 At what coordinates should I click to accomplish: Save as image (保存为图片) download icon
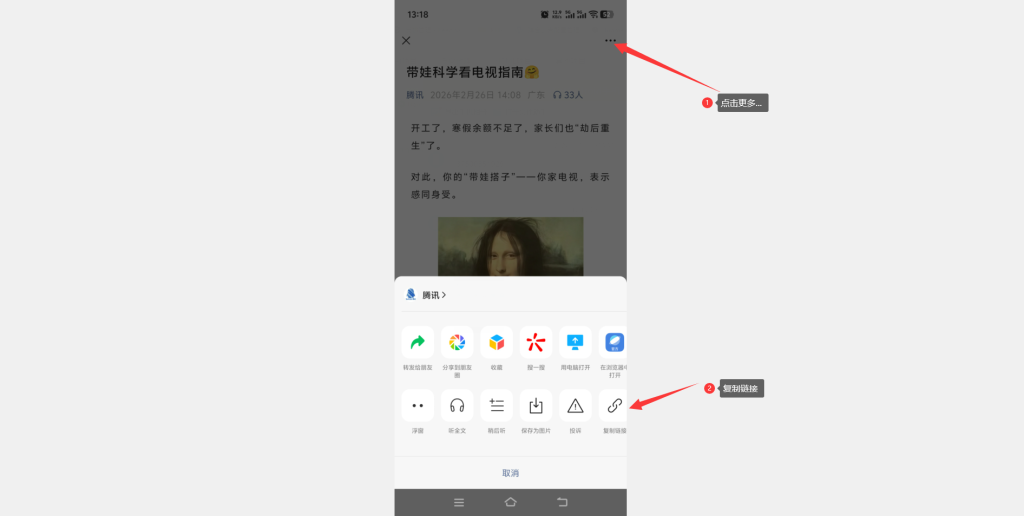coord(536,406)
